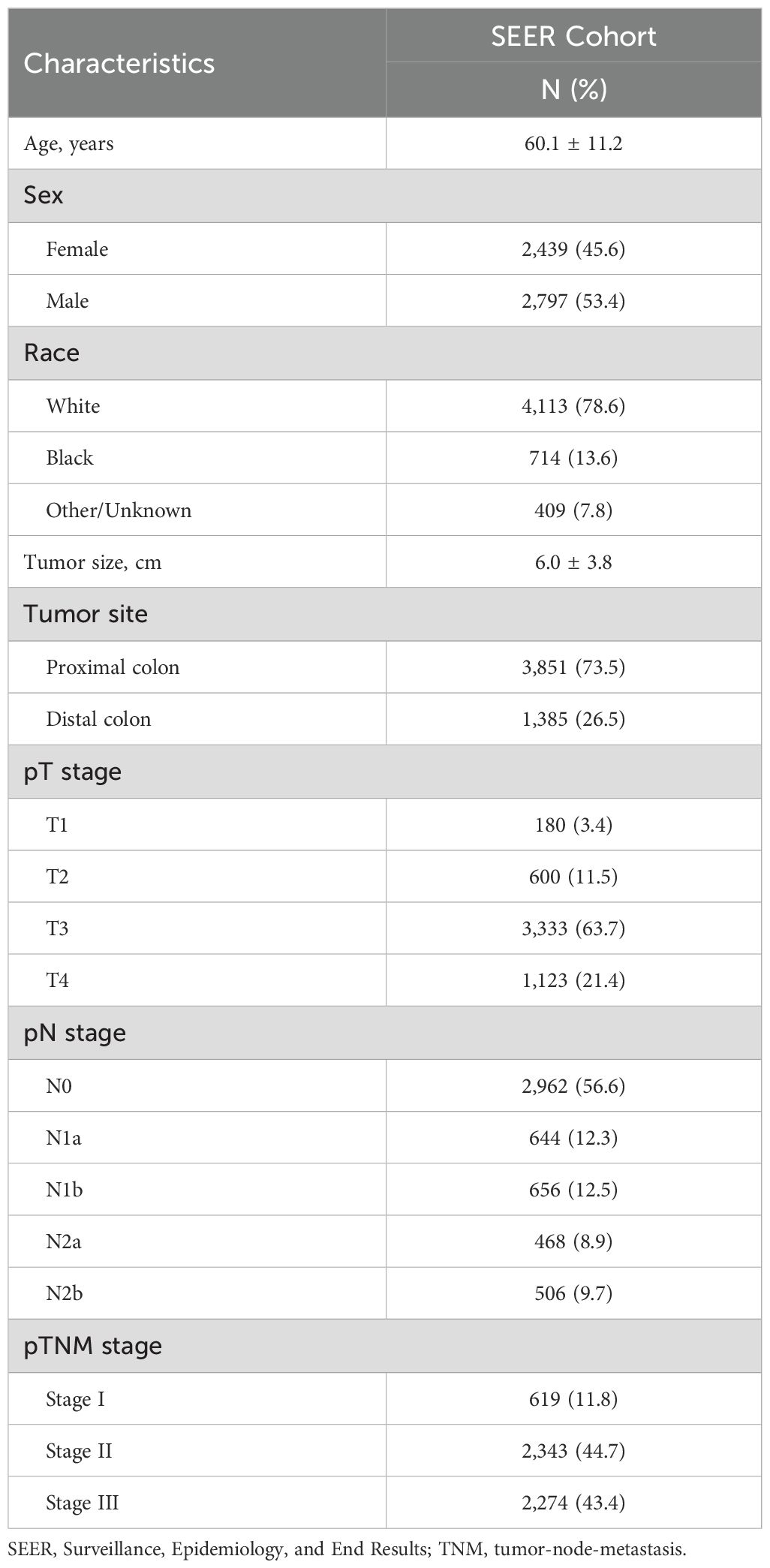
Task: Select the Female count value 2,439 (45.6)
Action: coord(573,248)
